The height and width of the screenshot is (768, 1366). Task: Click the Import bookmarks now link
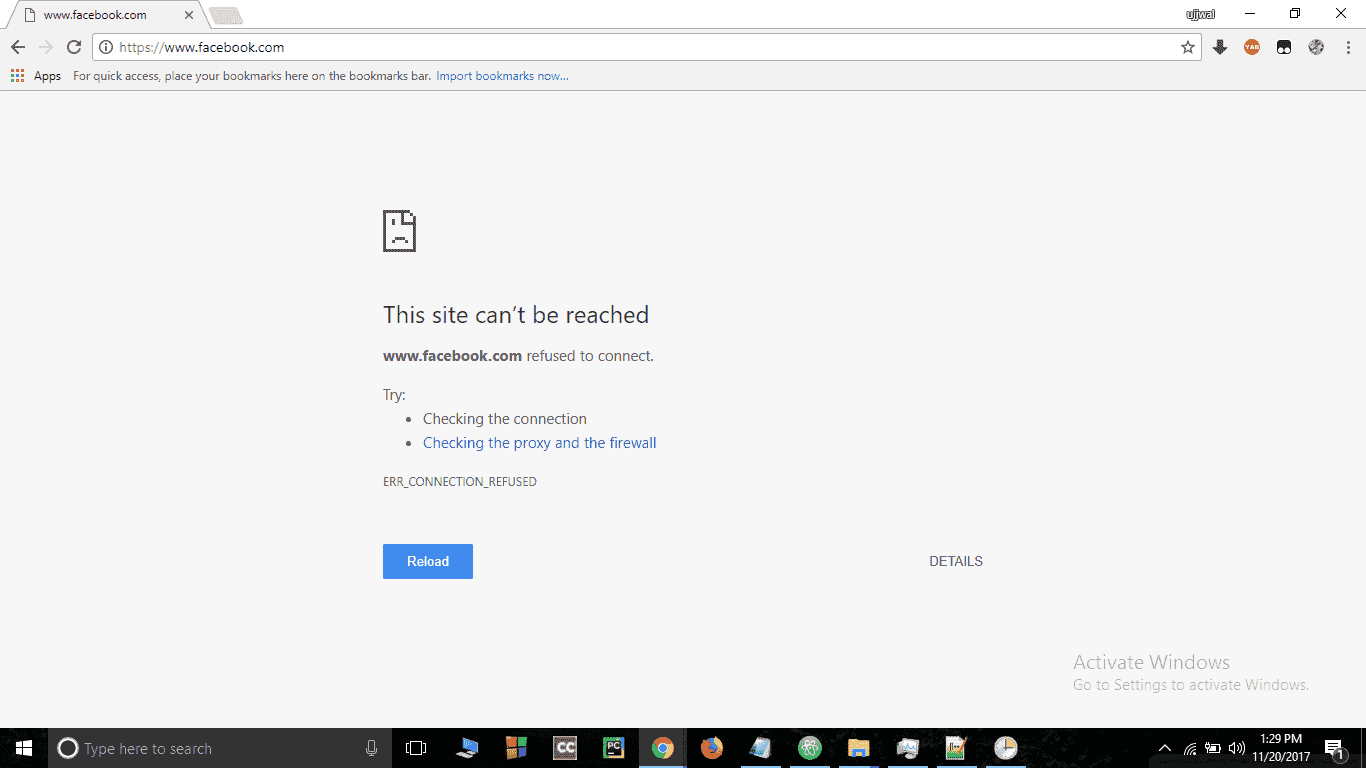pos(502,76)
